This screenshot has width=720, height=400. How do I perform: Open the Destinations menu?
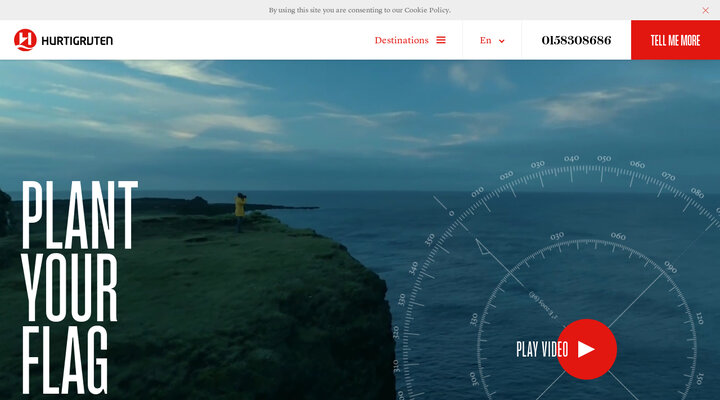click(410, 40)
